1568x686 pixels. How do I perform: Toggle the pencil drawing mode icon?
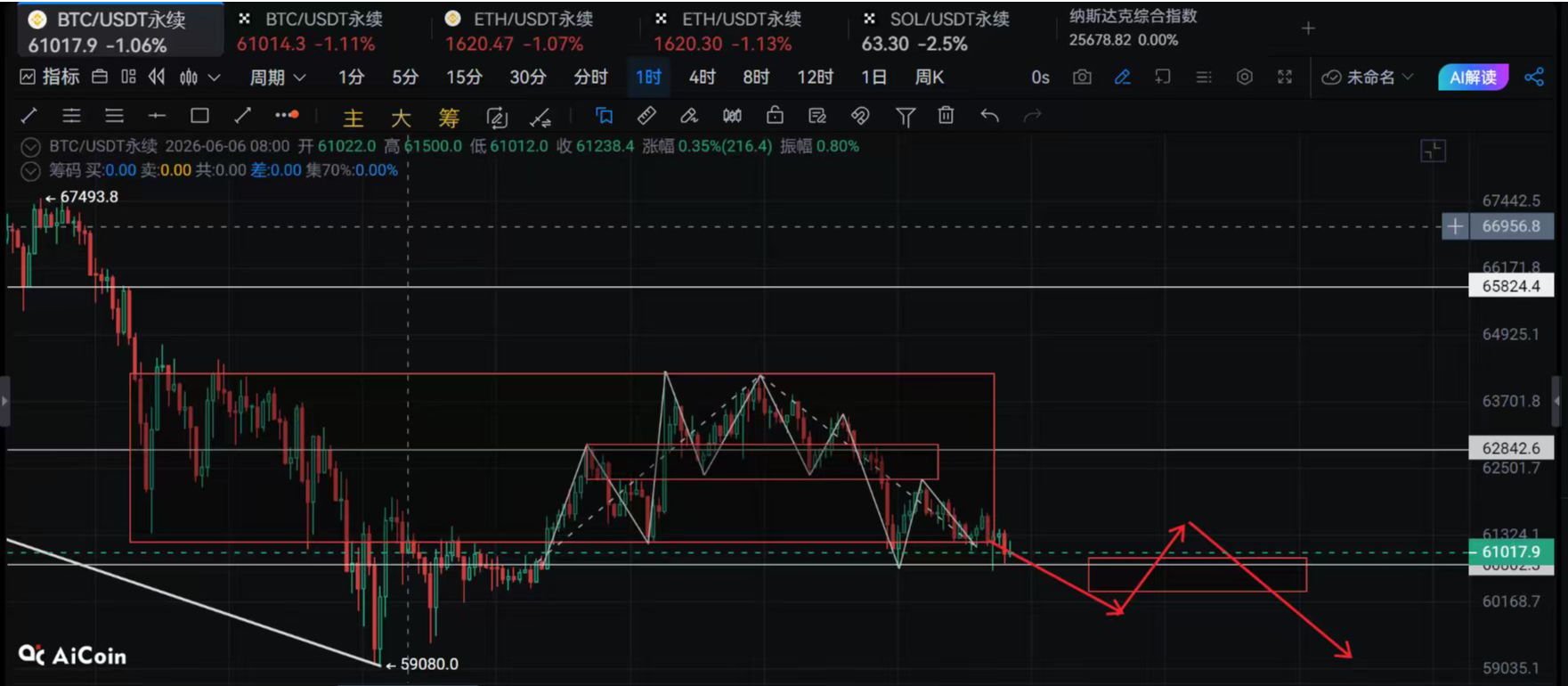tap(1123, 78)
